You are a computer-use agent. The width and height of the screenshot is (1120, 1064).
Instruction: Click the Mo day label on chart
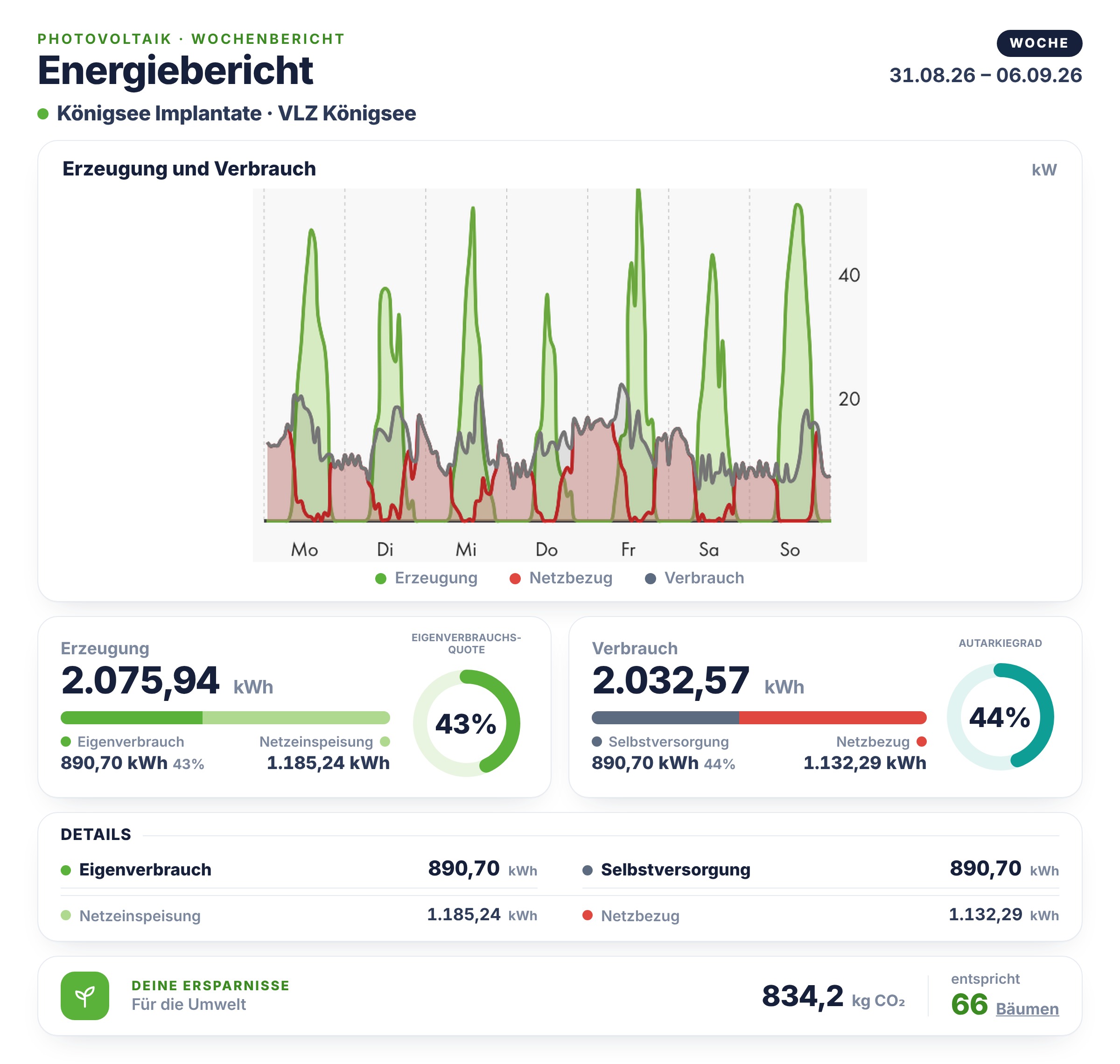[305, 549]
